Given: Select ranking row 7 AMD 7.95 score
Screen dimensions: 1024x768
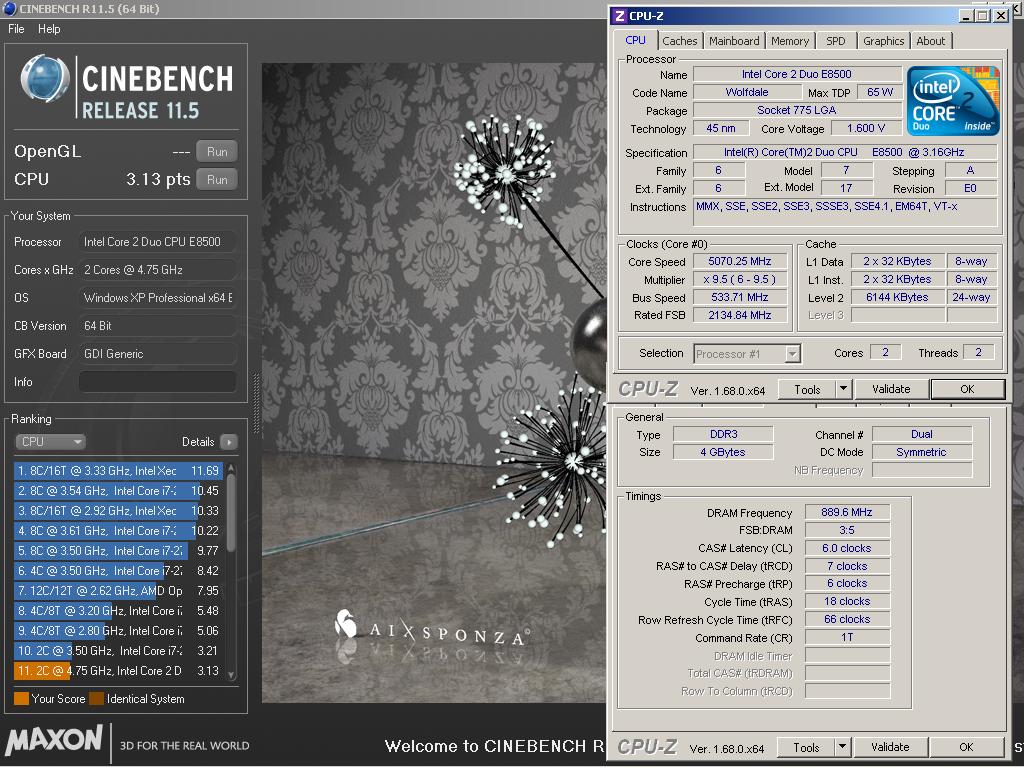Looking at the screenshot, I should (x=118, y=591).
